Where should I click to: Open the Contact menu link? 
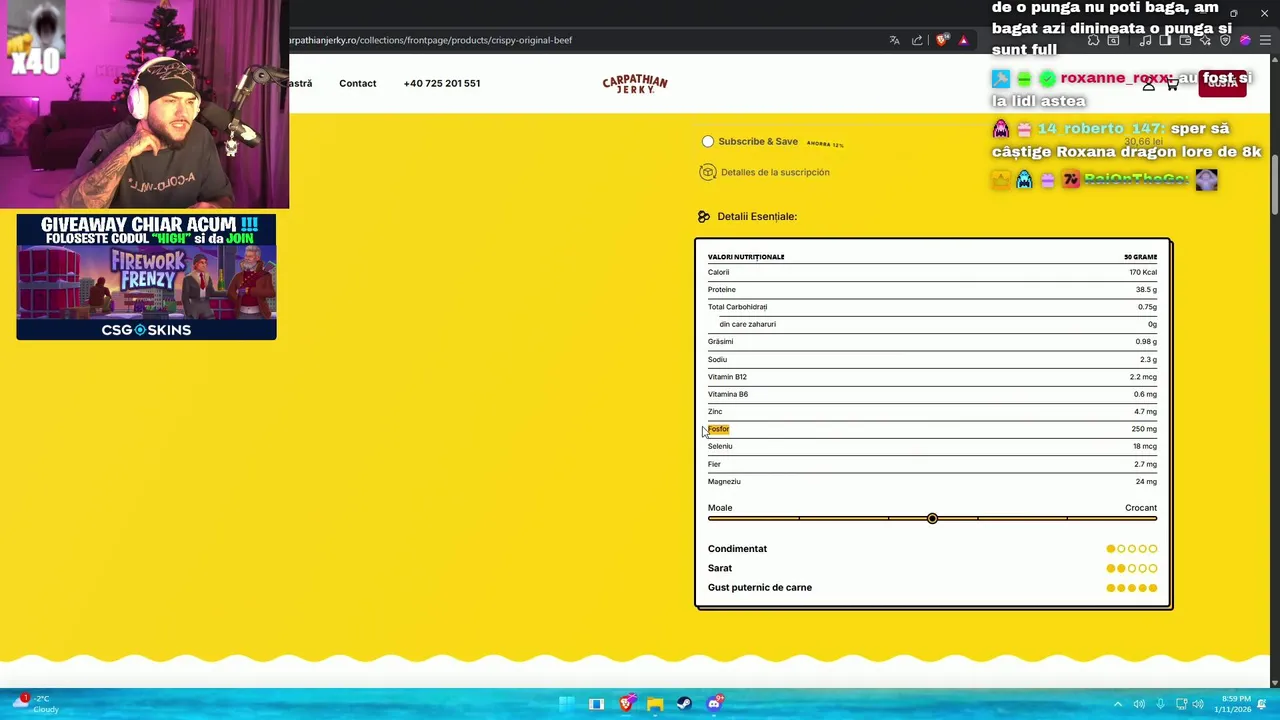[x=357, y=83]
